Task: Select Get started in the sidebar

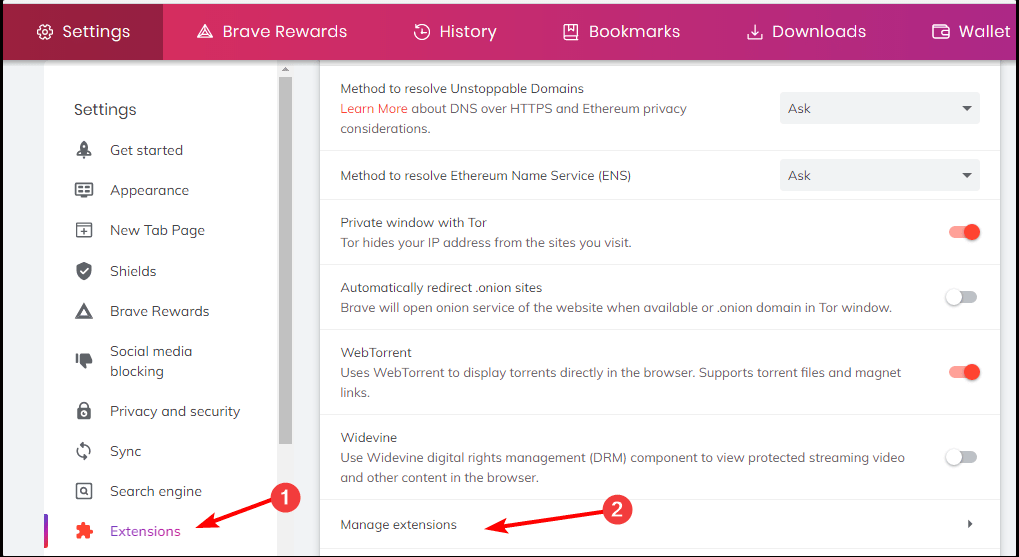Action: [146, 150]
